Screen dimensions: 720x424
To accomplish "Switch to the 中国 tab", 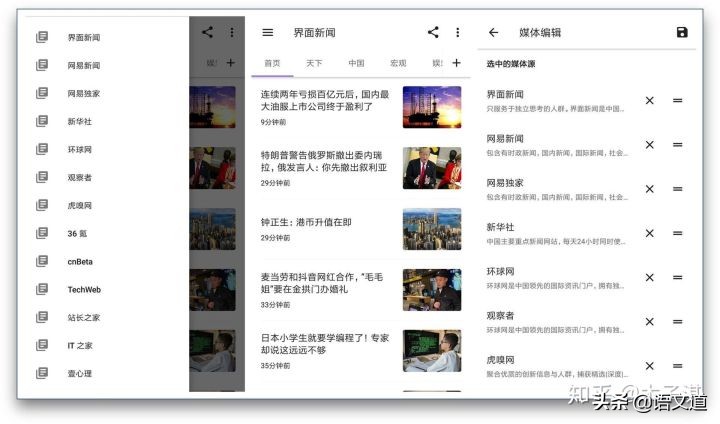I will click(356, 63).
